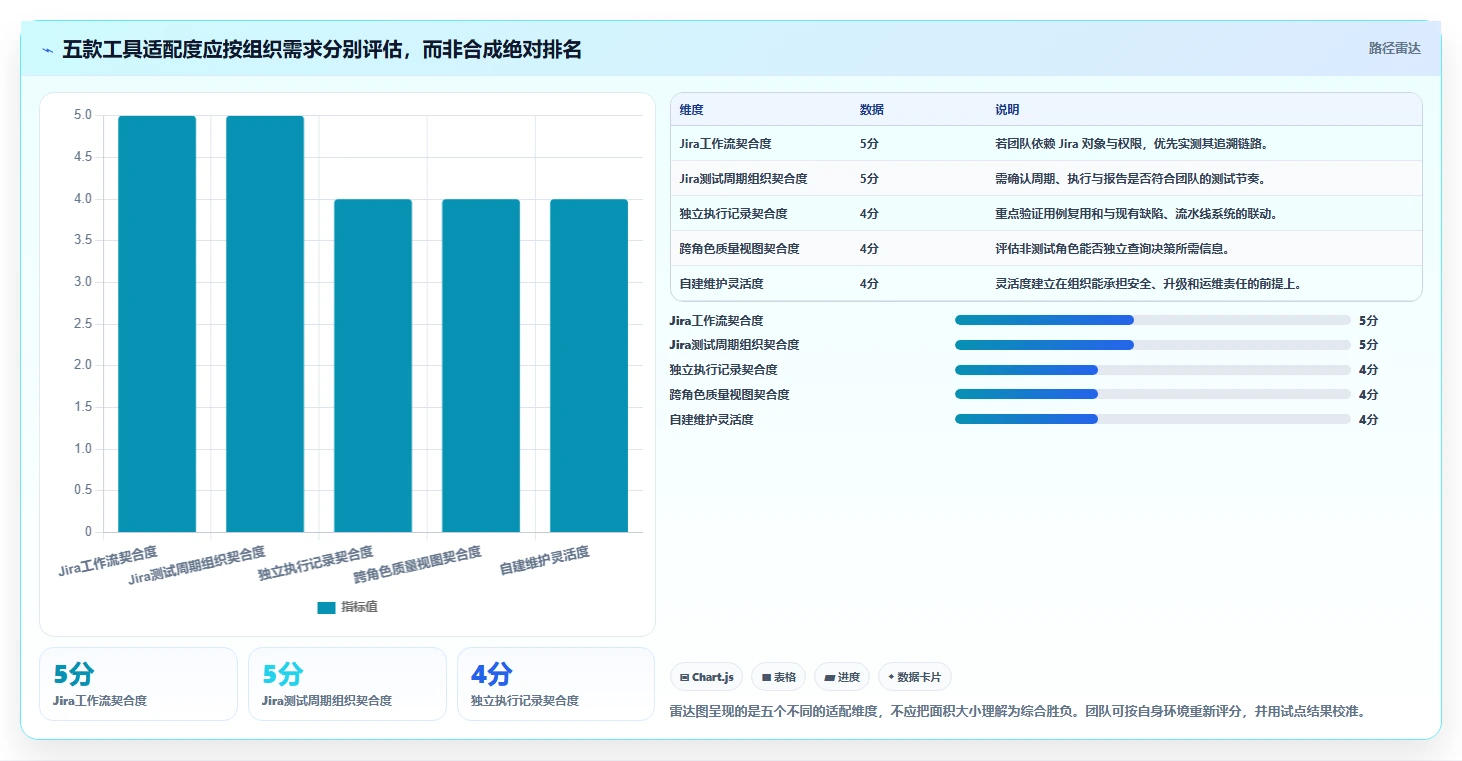The height and width of the screenshot is (761, 1462).
Task: Click the 5分 cell in Jira工作流契合度 row
Action: click(x=869, y=144)
